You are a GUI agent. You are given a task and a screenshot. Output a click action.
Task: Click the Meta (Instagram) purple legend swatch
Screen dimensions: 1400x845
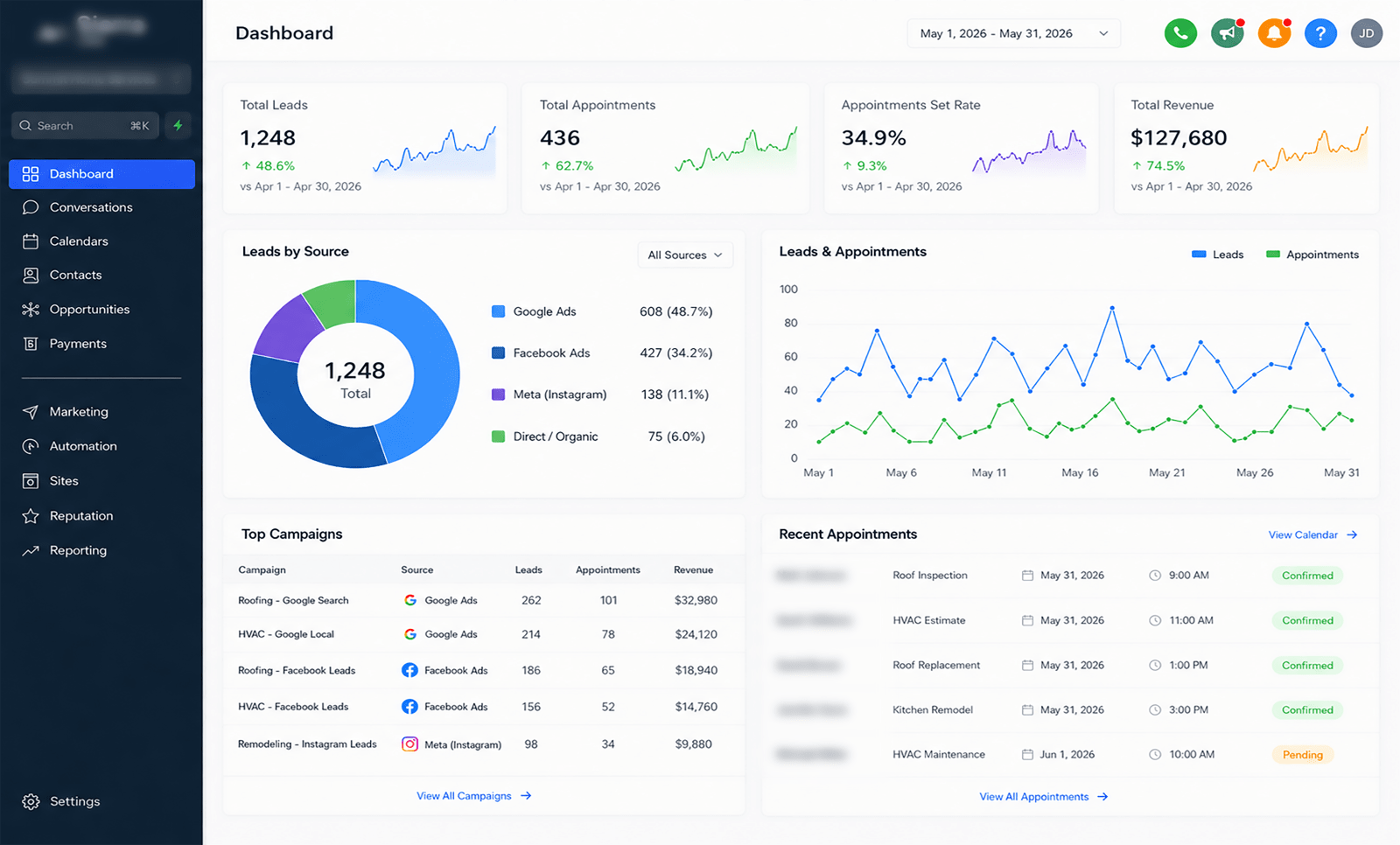(x=498, y=395)
